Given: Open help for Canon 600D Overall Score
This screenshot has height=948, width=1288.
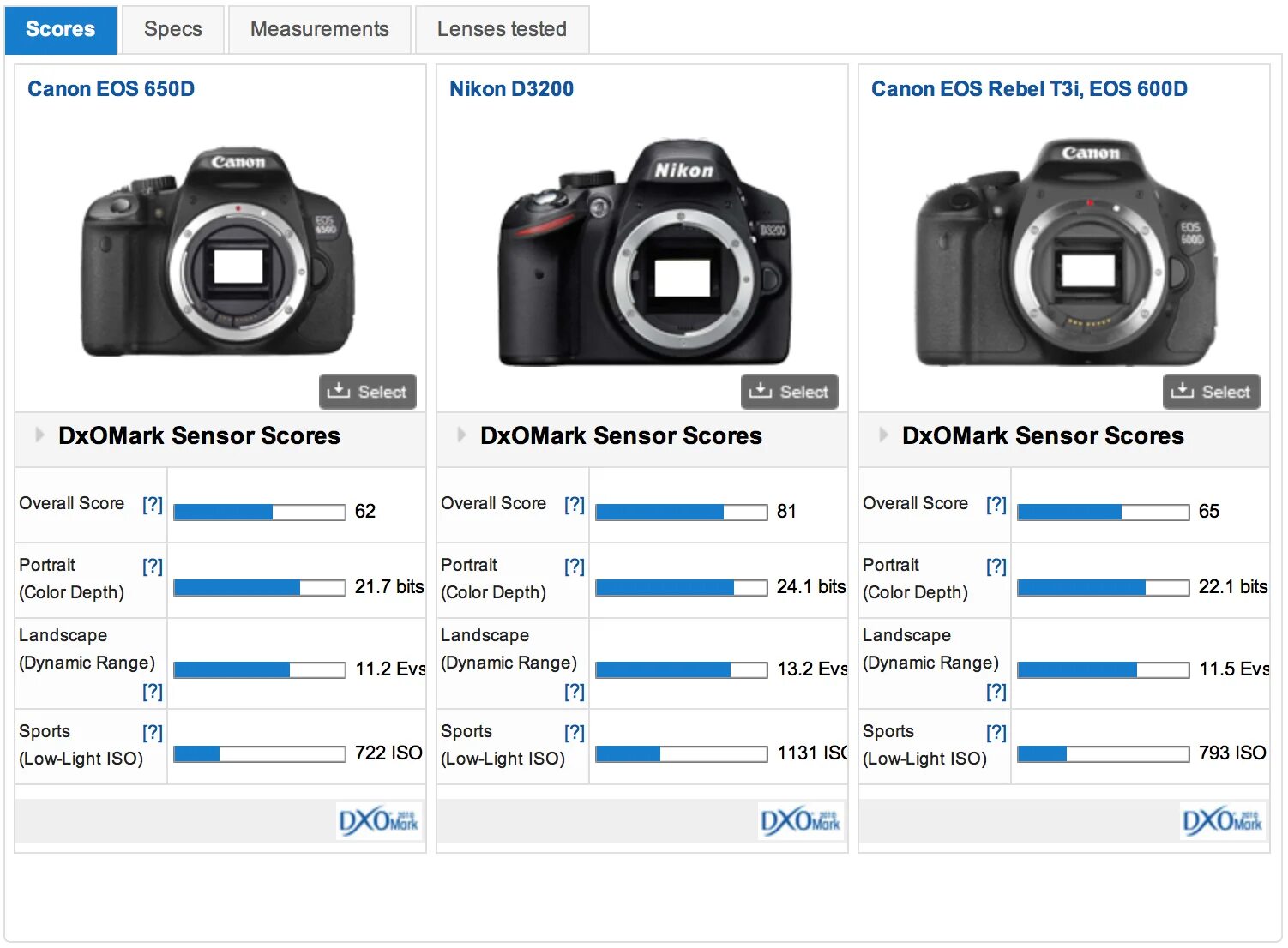Looking at the screenshot, I should (996, 505).
